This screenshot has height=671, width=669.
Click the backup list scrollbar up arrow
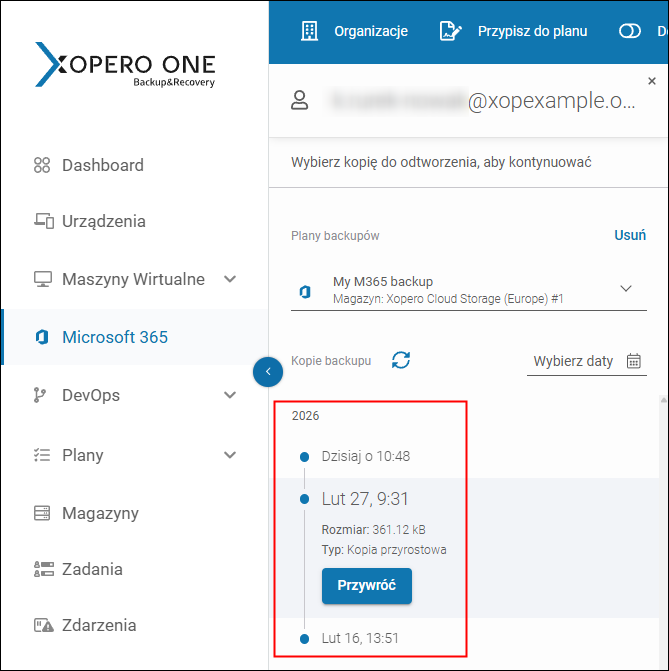tap(663, 400)
